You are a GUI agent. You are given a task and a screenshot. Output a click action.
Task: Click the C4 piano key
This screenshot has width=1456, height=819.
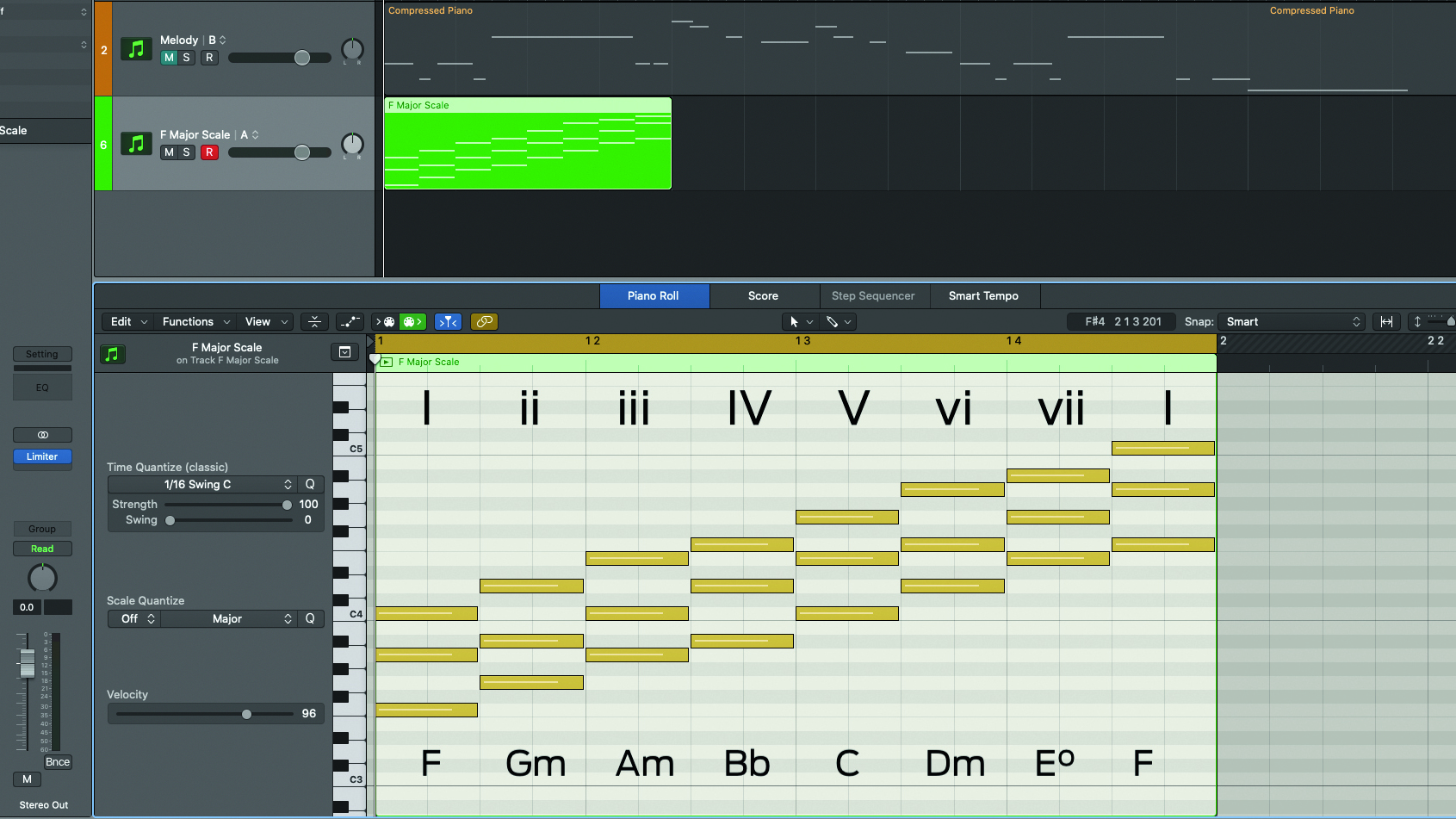349,614
